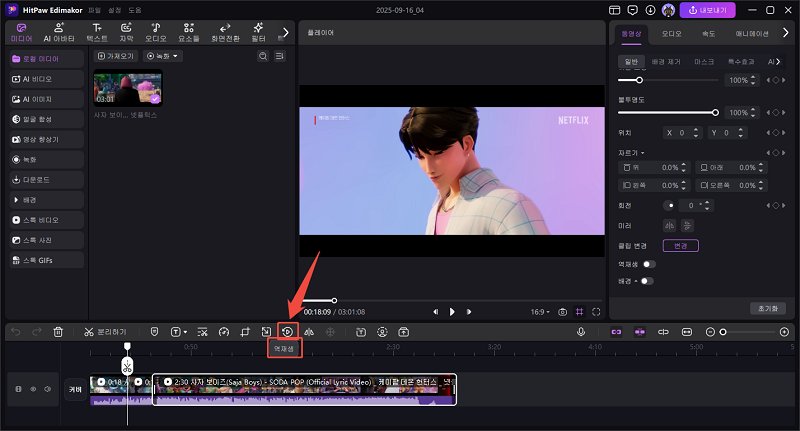
Task: Expand more top toolbar tabs with the chevron
Action: 286,33
